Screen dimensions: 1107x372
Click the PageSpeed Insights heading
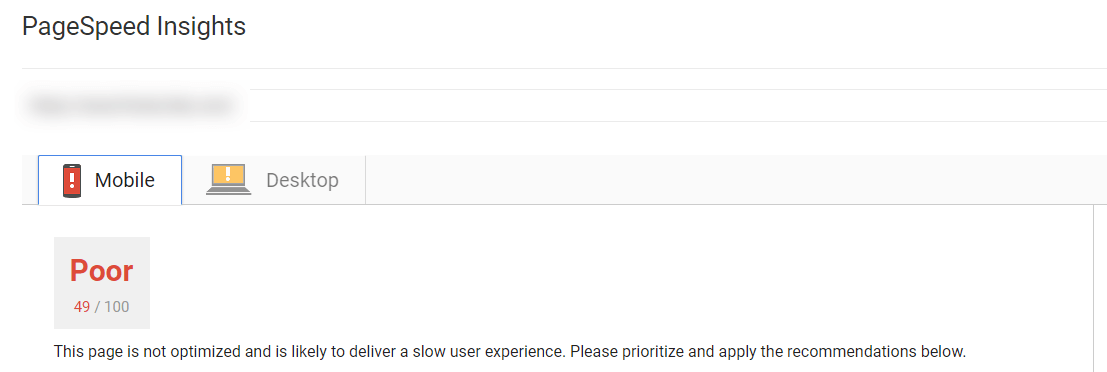click(x=134, y=27)
